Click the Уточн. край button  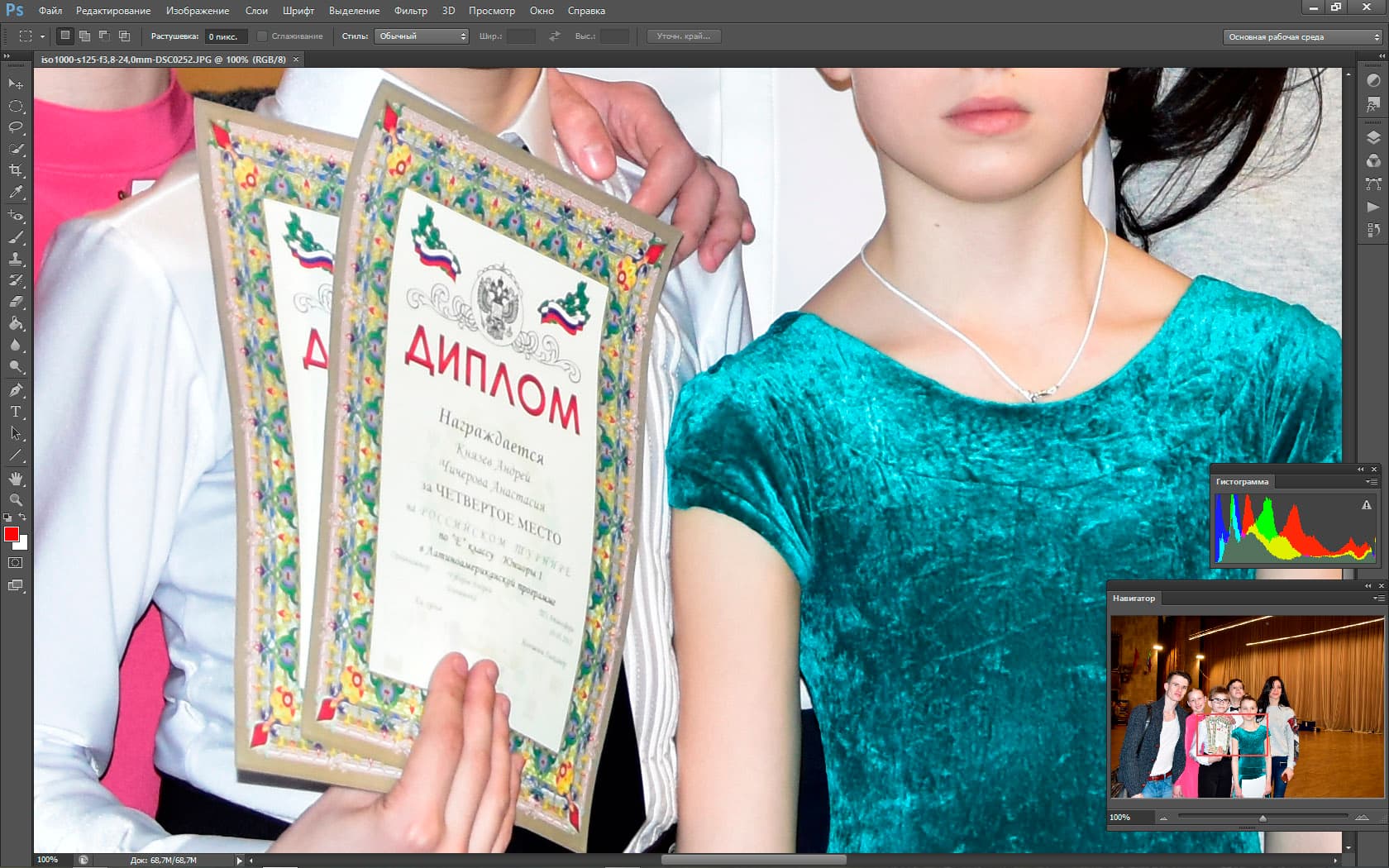(684, 36)
